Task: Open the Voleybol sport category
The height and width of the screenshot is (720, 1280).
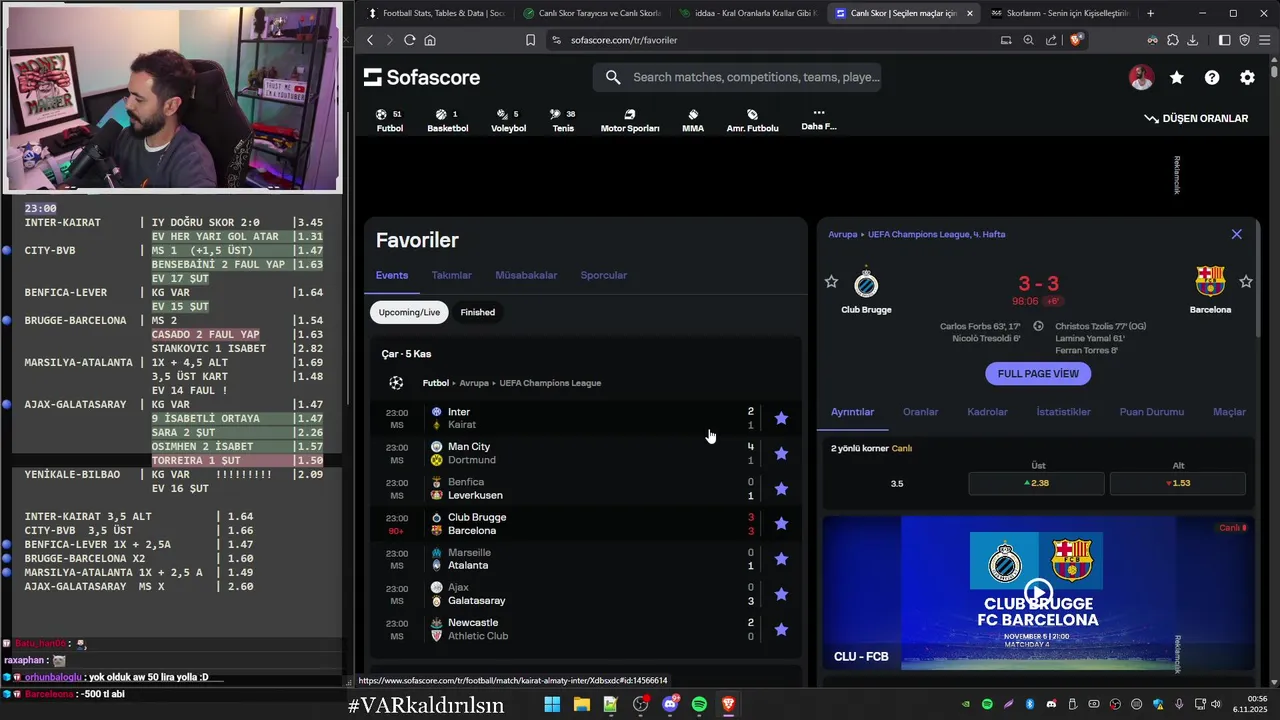Action: coord(508,120)
